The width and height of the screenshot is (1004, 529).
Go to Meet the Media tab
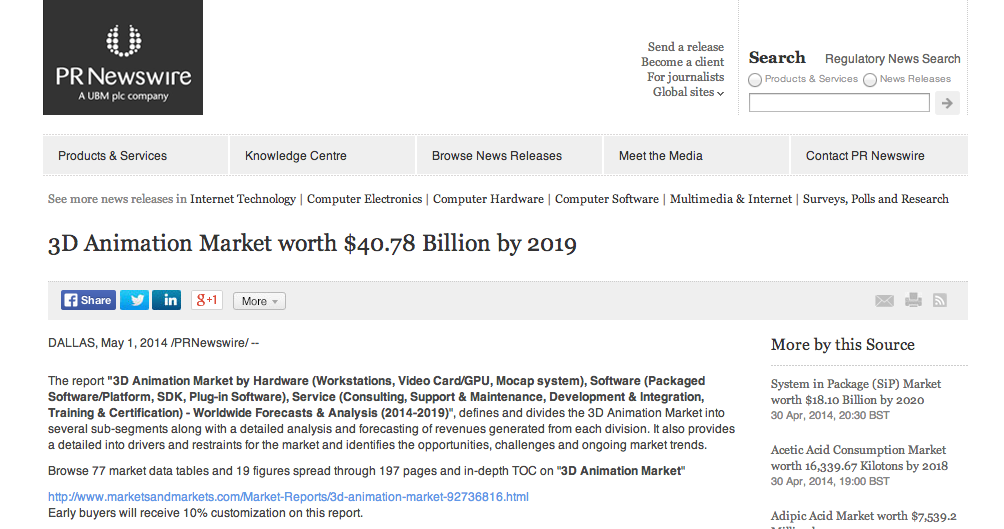point(661,156)
